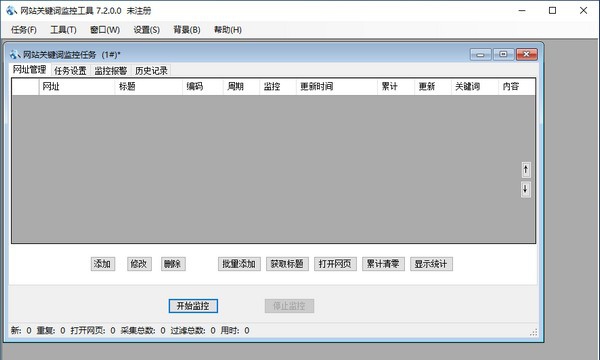Image resolution: width=600 pixels, height=360 pixels.
Task: Close the inner task window
Action: tap(527, 55)
